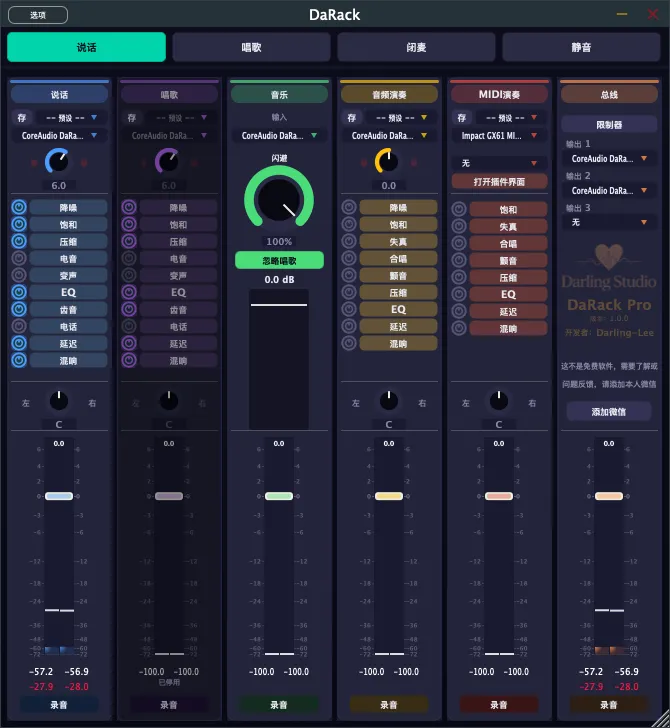The image size is (670, 728).
Task: Open the Impact GX61 MIDI device dropdown
Action: pyautogui.click(x=499, y=136)
